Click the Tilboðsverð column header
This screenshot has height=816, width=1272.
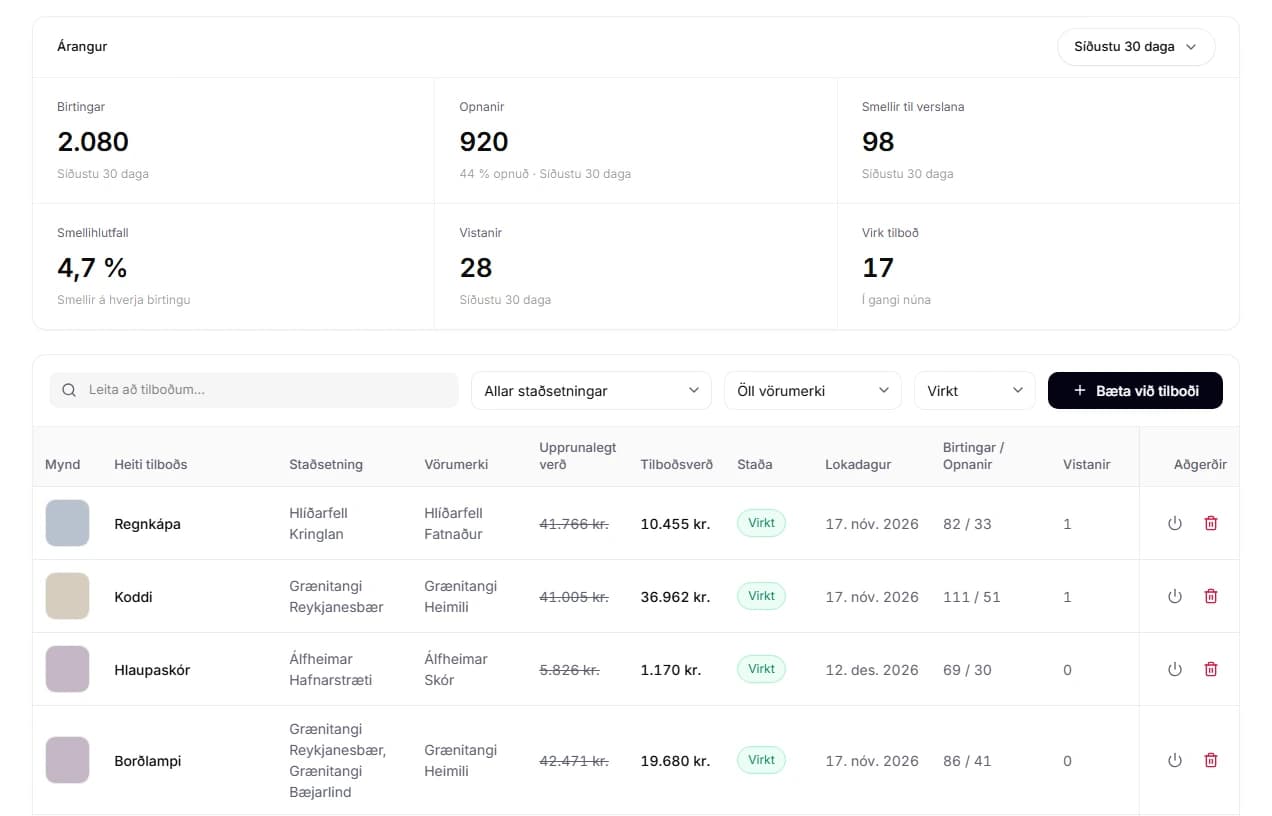[x=677, y=464]
